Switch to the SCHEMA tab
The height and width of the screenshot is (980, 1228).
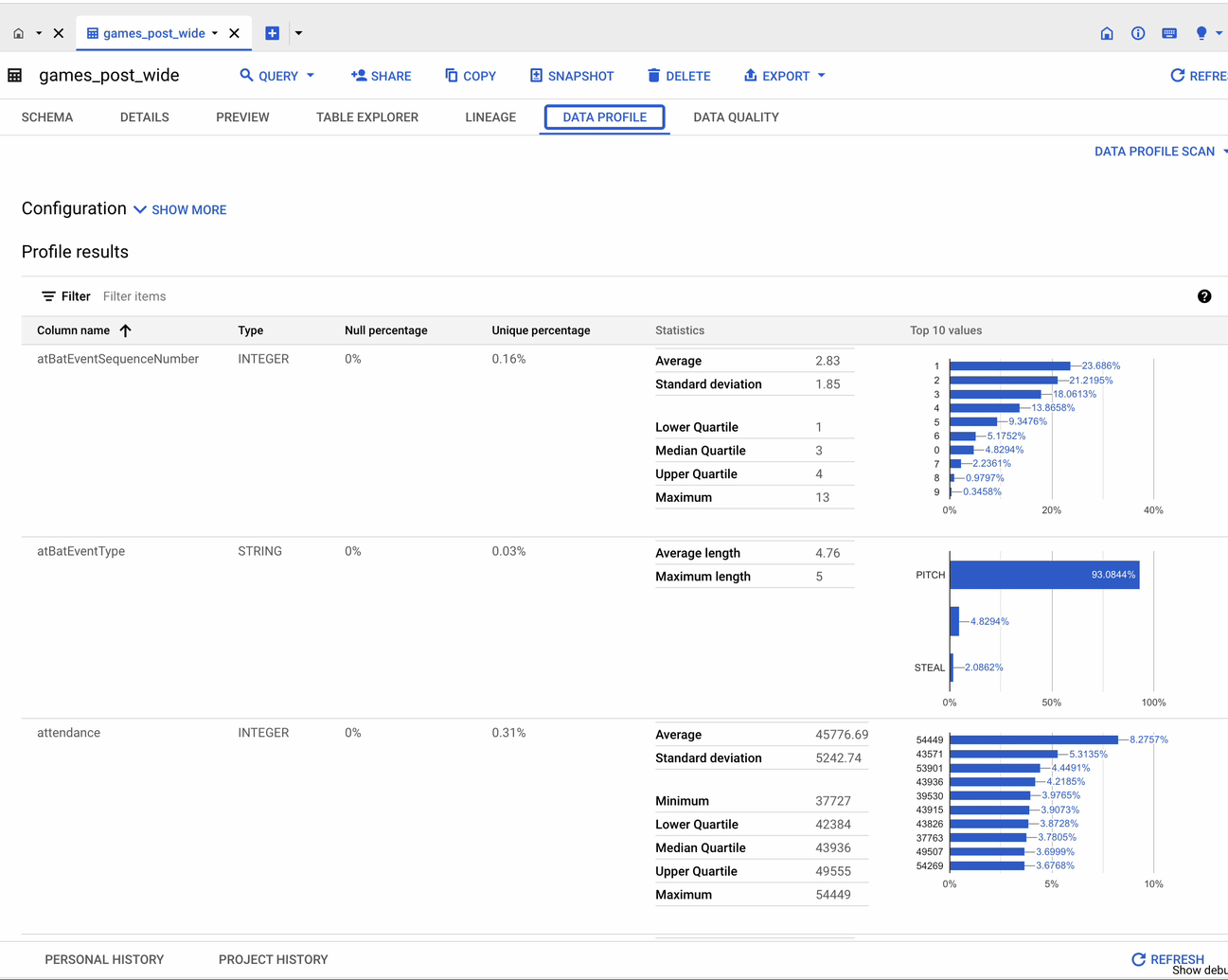(x=47, y=117)
